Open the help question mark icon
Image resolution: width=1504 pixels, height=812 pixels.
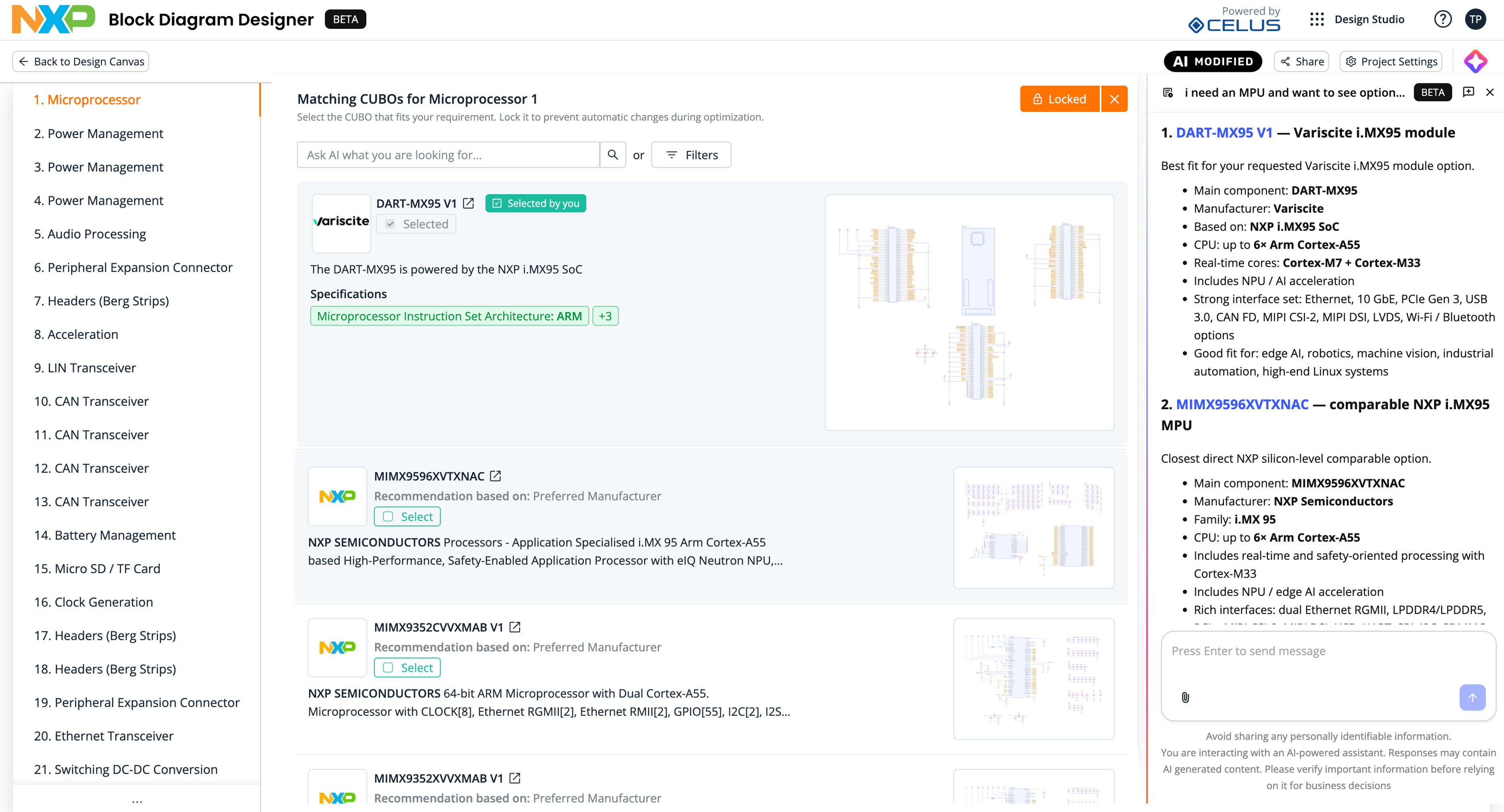[1443, 19]
